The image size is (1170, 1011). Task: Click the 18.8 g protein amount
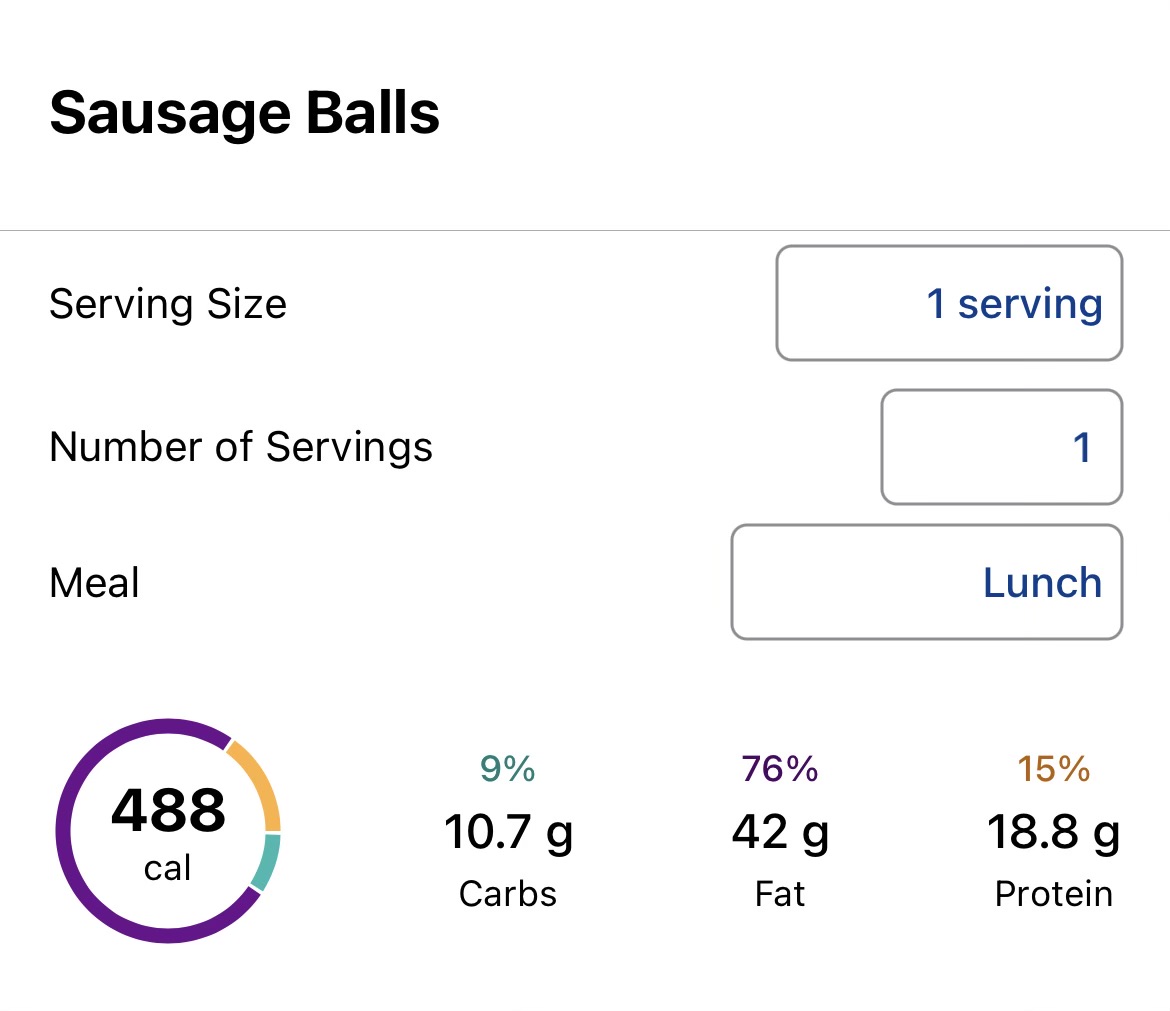point(1054,832)
